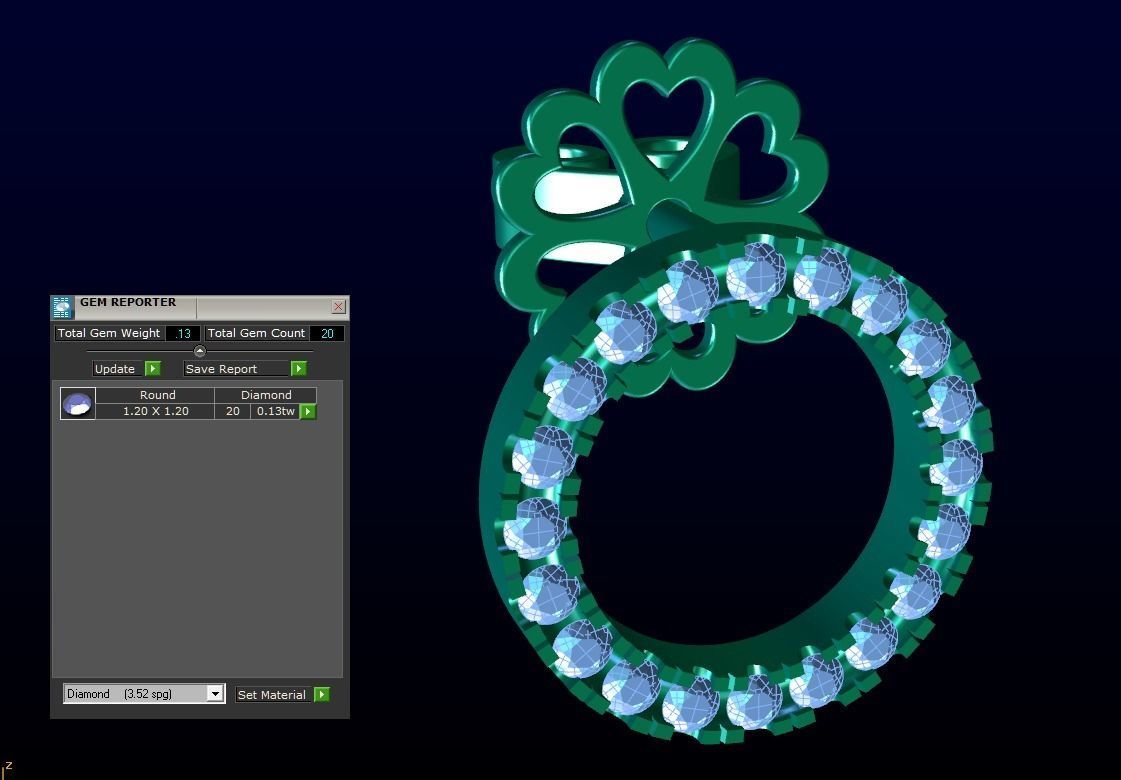Click the green arrow beside 0.13tw
This screenshot has height=780, width=1121.
[308, 411]
